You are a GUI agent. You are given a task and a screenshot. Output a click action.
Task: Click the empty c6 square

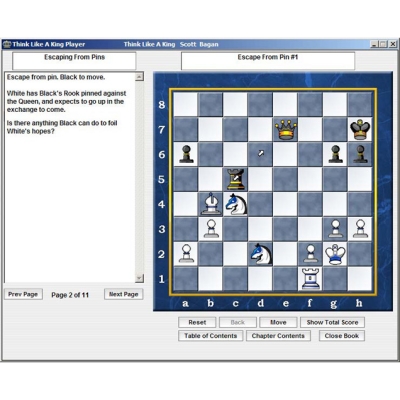tap(236, 154)
